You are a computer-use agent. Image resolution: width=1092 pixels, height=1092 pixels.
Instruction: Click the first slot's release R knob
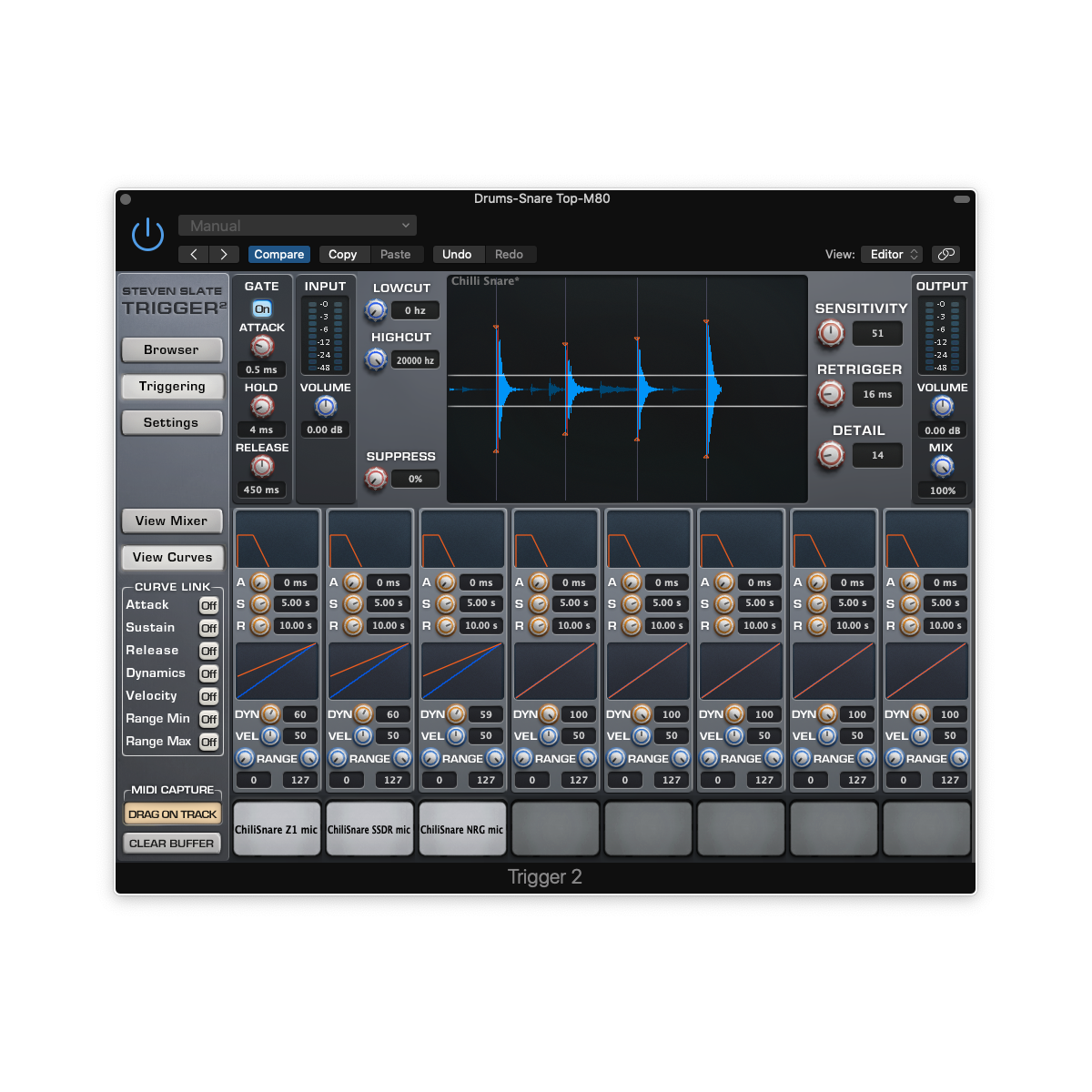point(260,626)
